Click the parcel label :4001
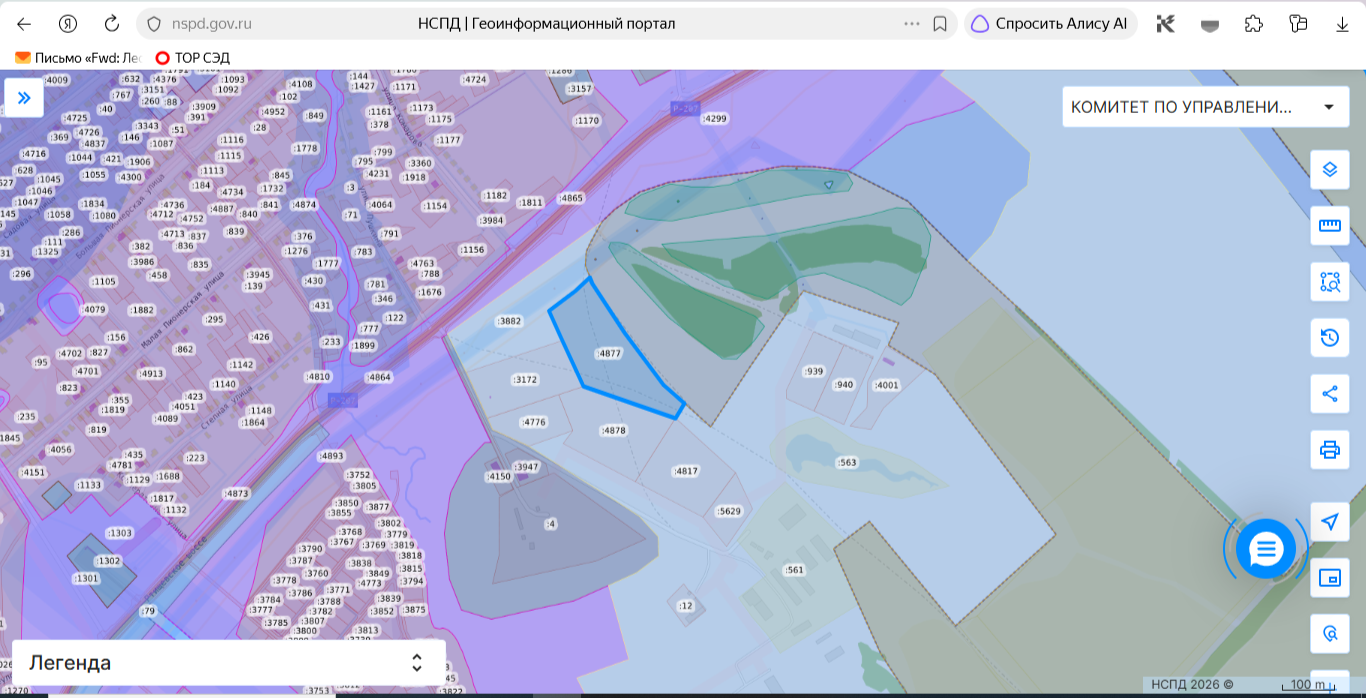The height and width of the screenshot is (698, 1366). [x=886, y=385]
